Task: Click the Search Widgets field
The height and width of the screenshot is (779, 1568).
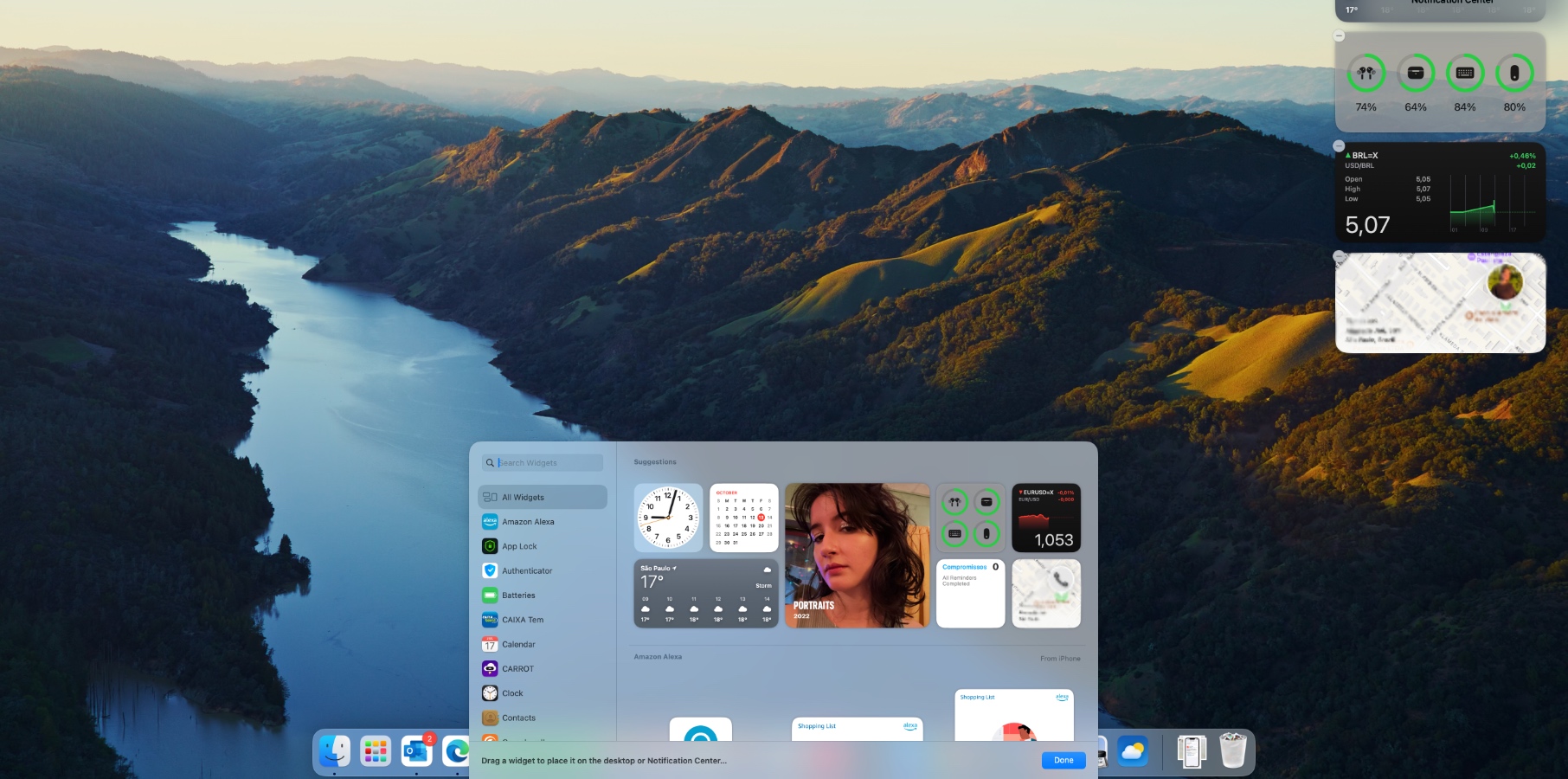Action: pos(543,463)
